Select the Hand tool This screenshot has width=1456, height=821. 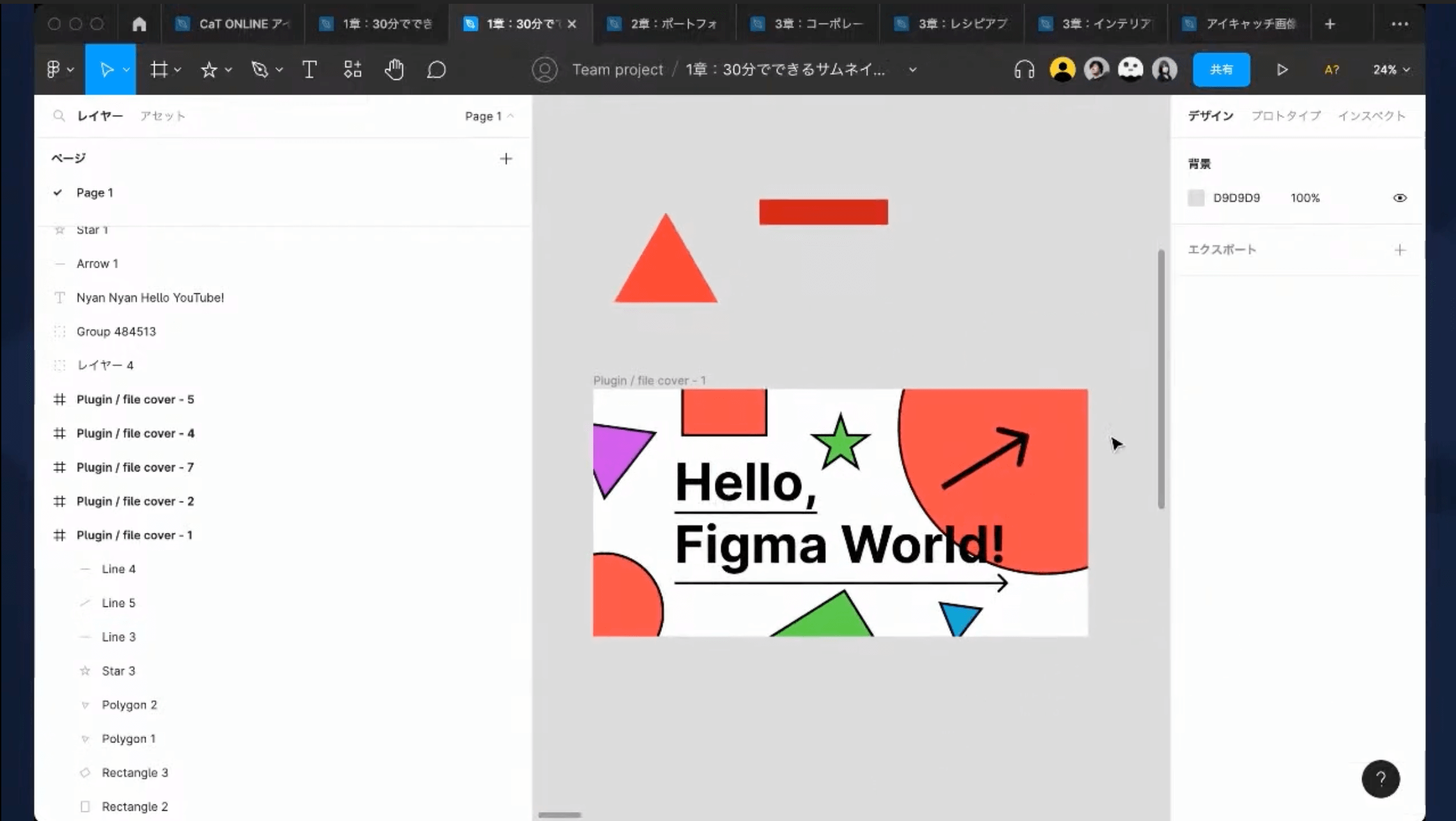point(394,69)
